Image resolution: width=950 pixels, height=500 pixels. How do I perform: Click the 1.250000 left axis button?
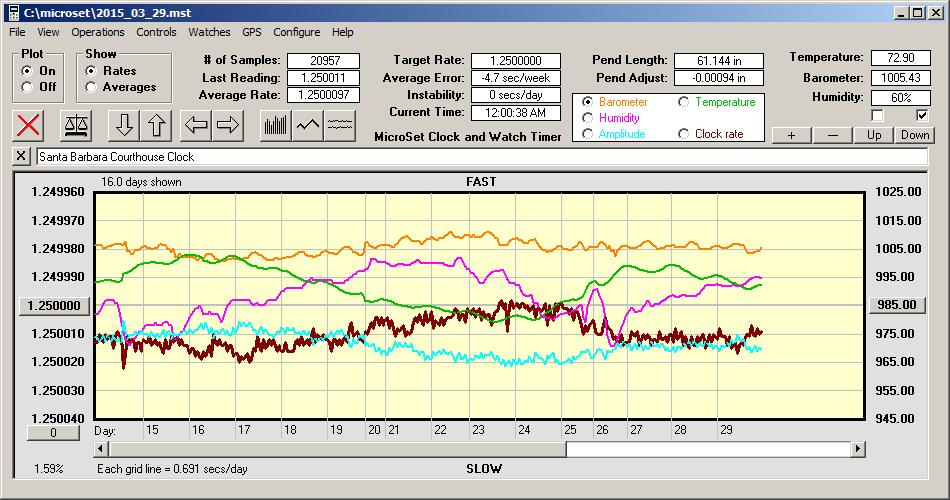click(54, 305)
